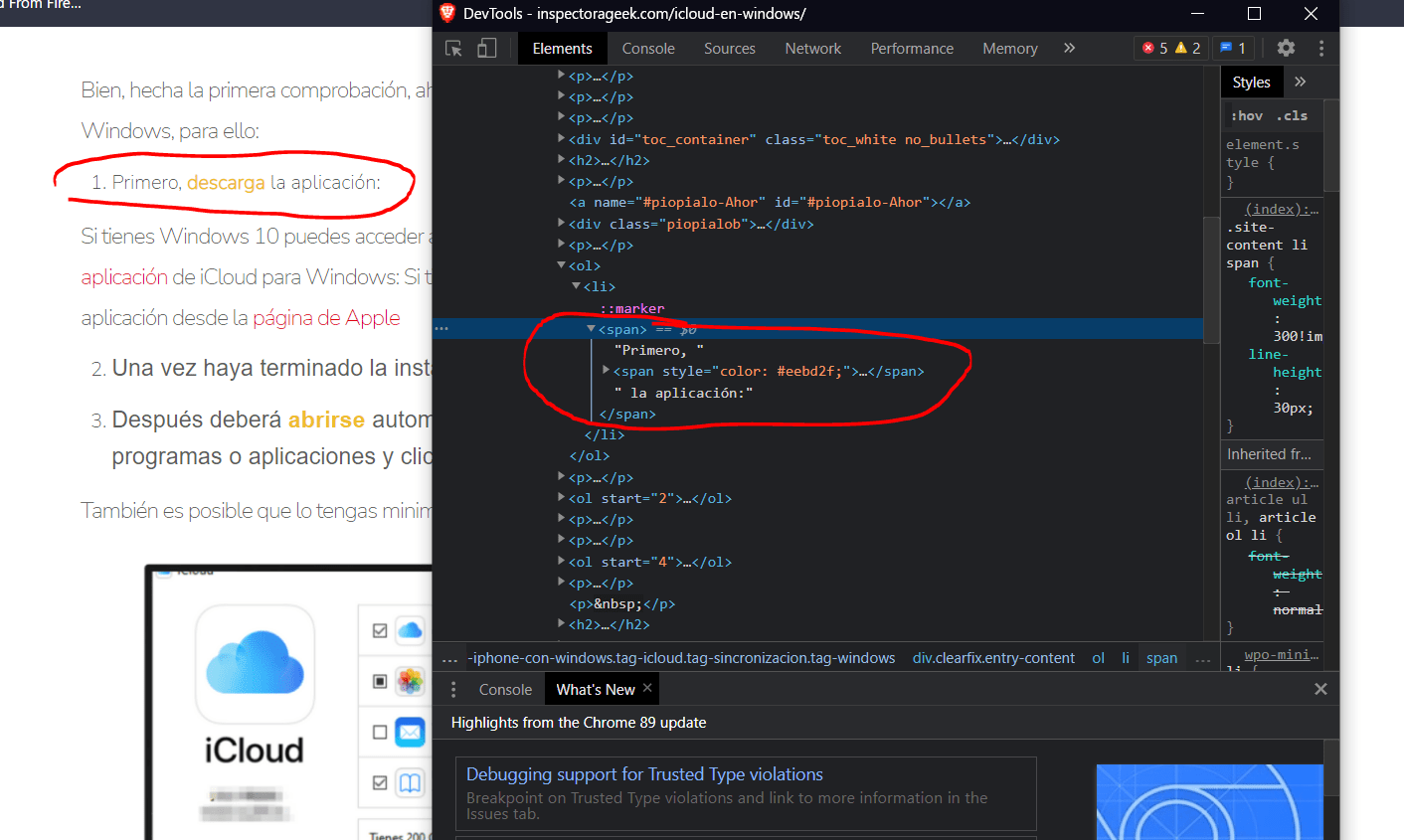Toggle the .cls class editor button
1404x840 pixels.
(1292, 115)
